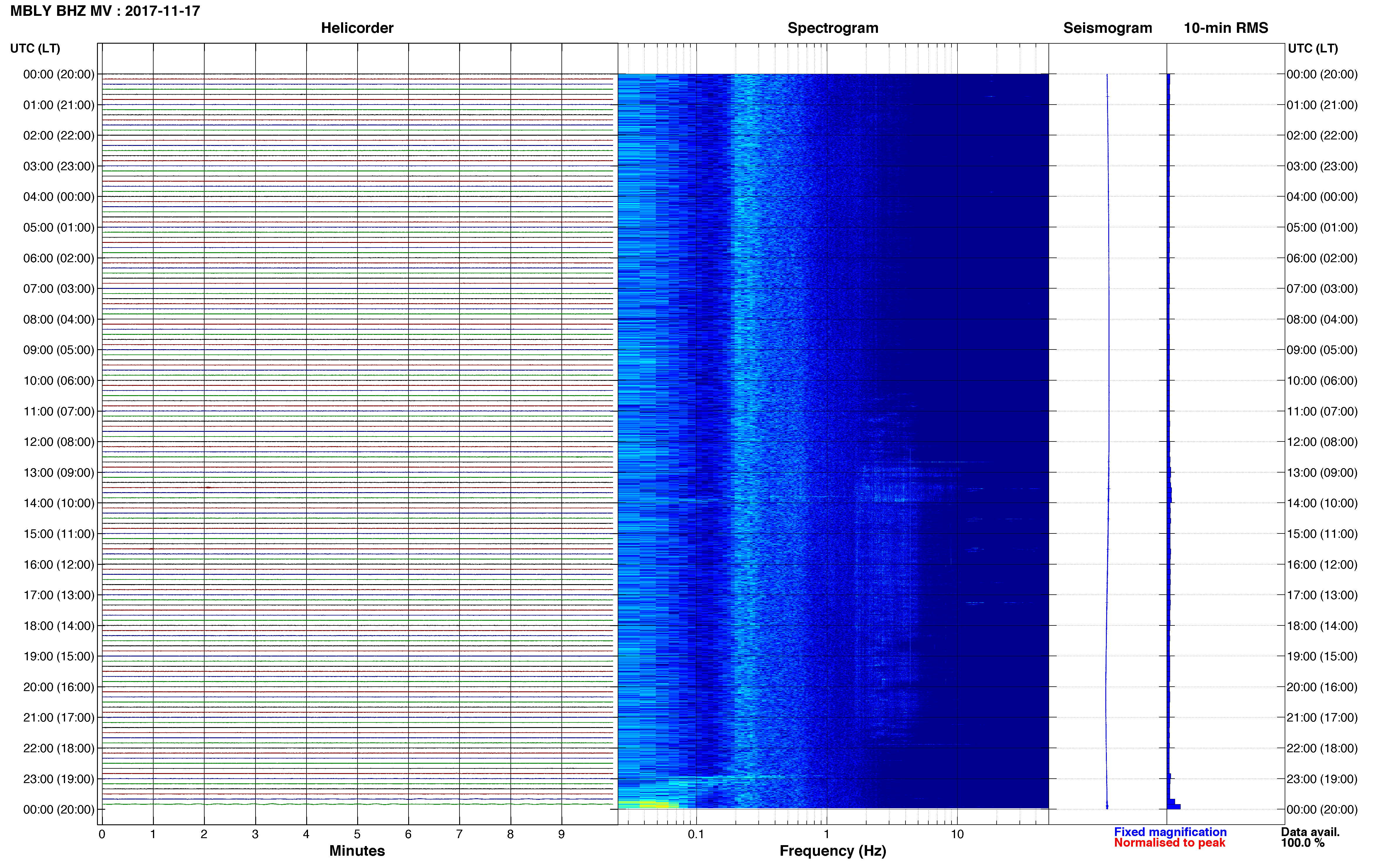Select the left-axis time label 09:00 (05:00)
The image size is (1389, 868).
[59, 349]
